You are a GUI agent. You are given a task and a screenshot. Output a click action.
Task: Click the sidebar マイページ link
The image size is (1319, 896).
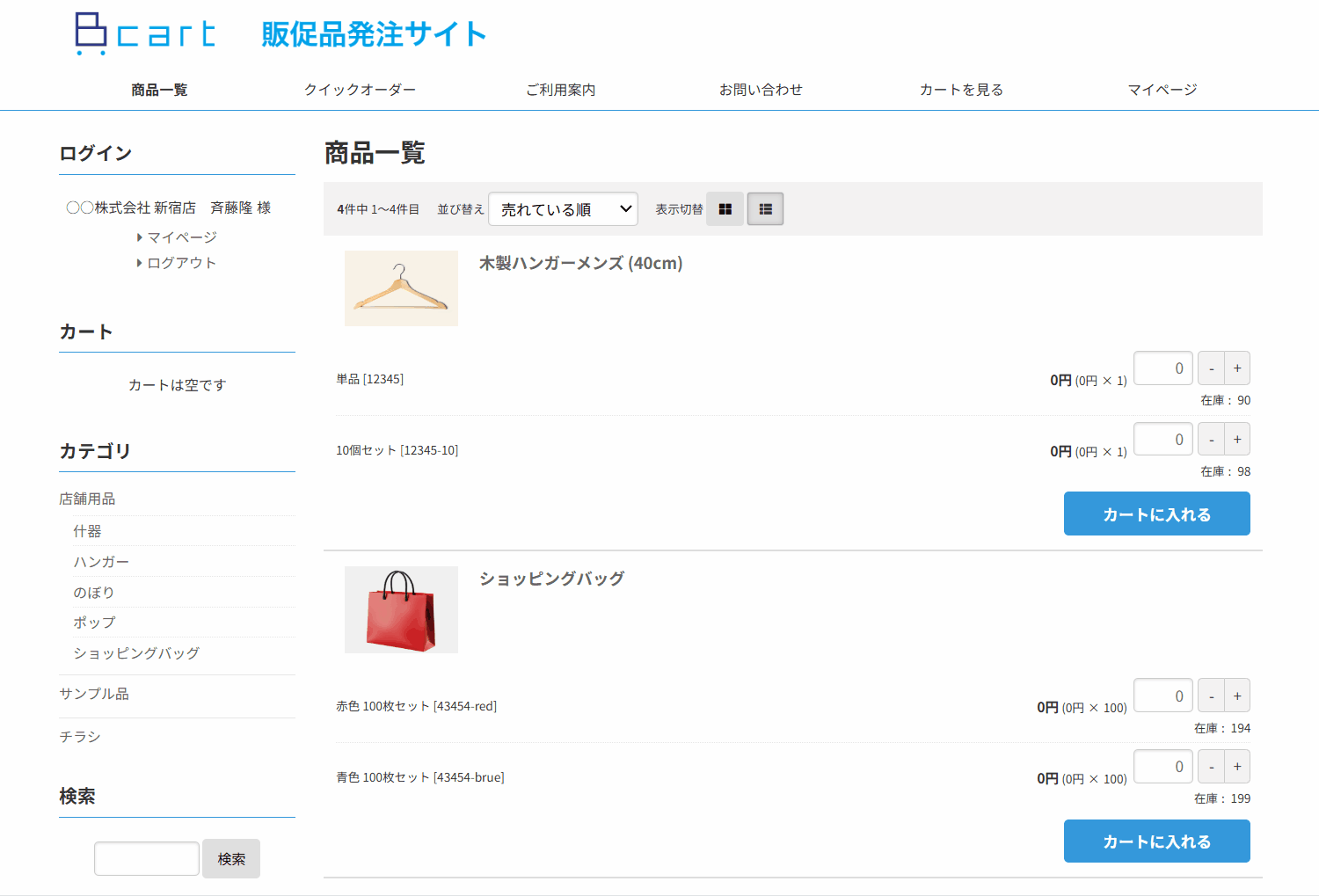click(182, 237)
